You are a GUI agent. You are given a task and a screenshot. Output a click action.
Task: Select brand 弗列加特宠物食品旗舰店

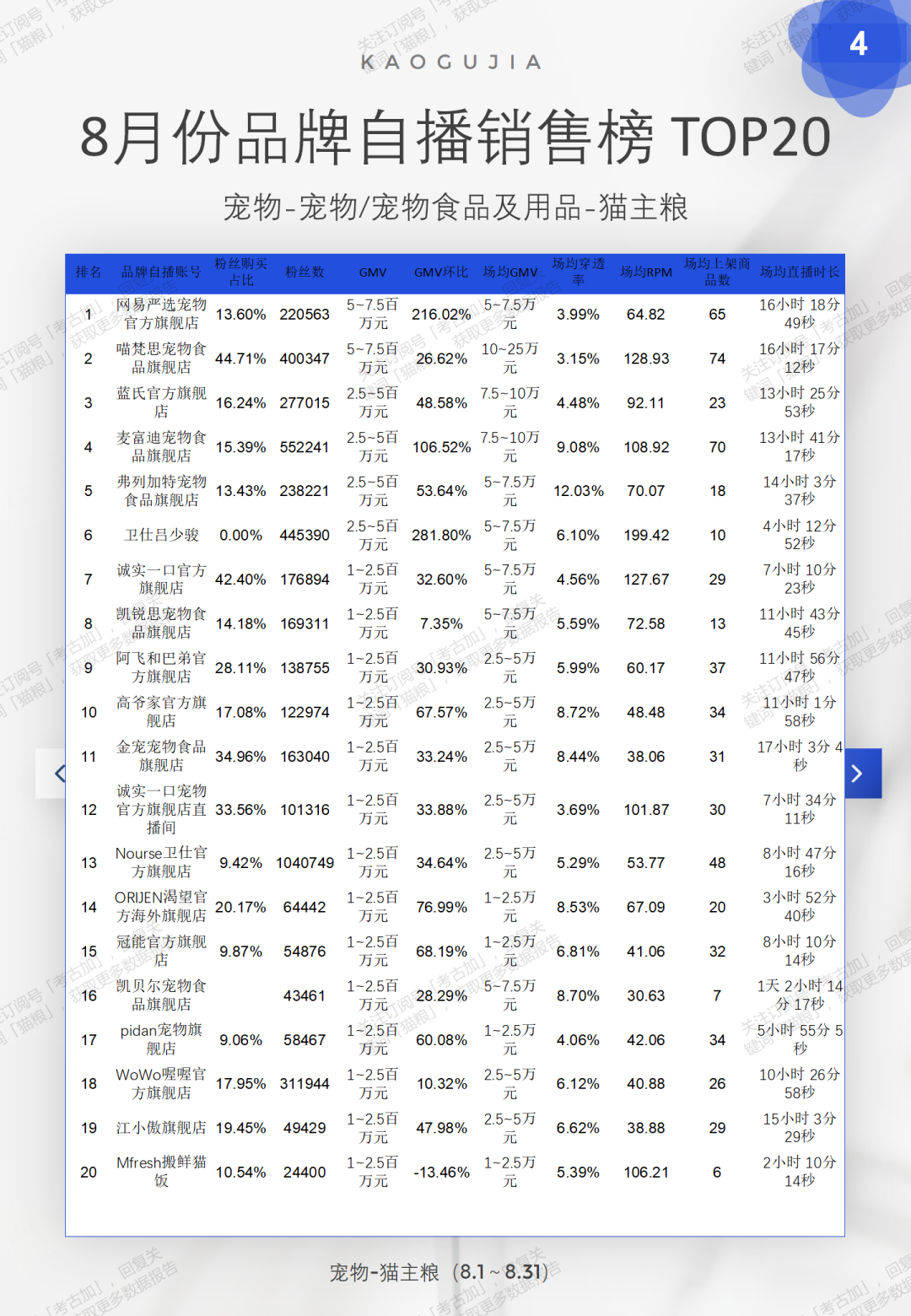[161, 491]
